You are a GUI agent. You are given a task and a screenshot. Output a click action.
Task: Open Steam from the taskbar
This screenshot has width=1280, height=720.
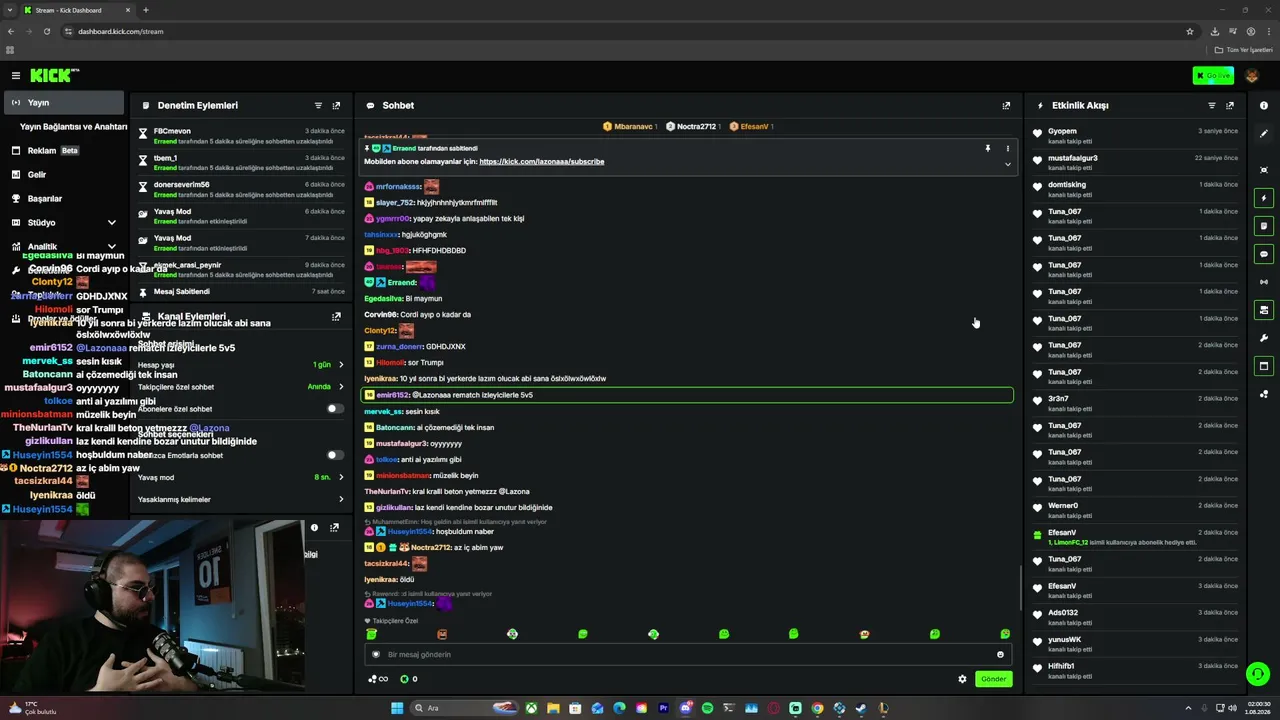coord(861,708)
